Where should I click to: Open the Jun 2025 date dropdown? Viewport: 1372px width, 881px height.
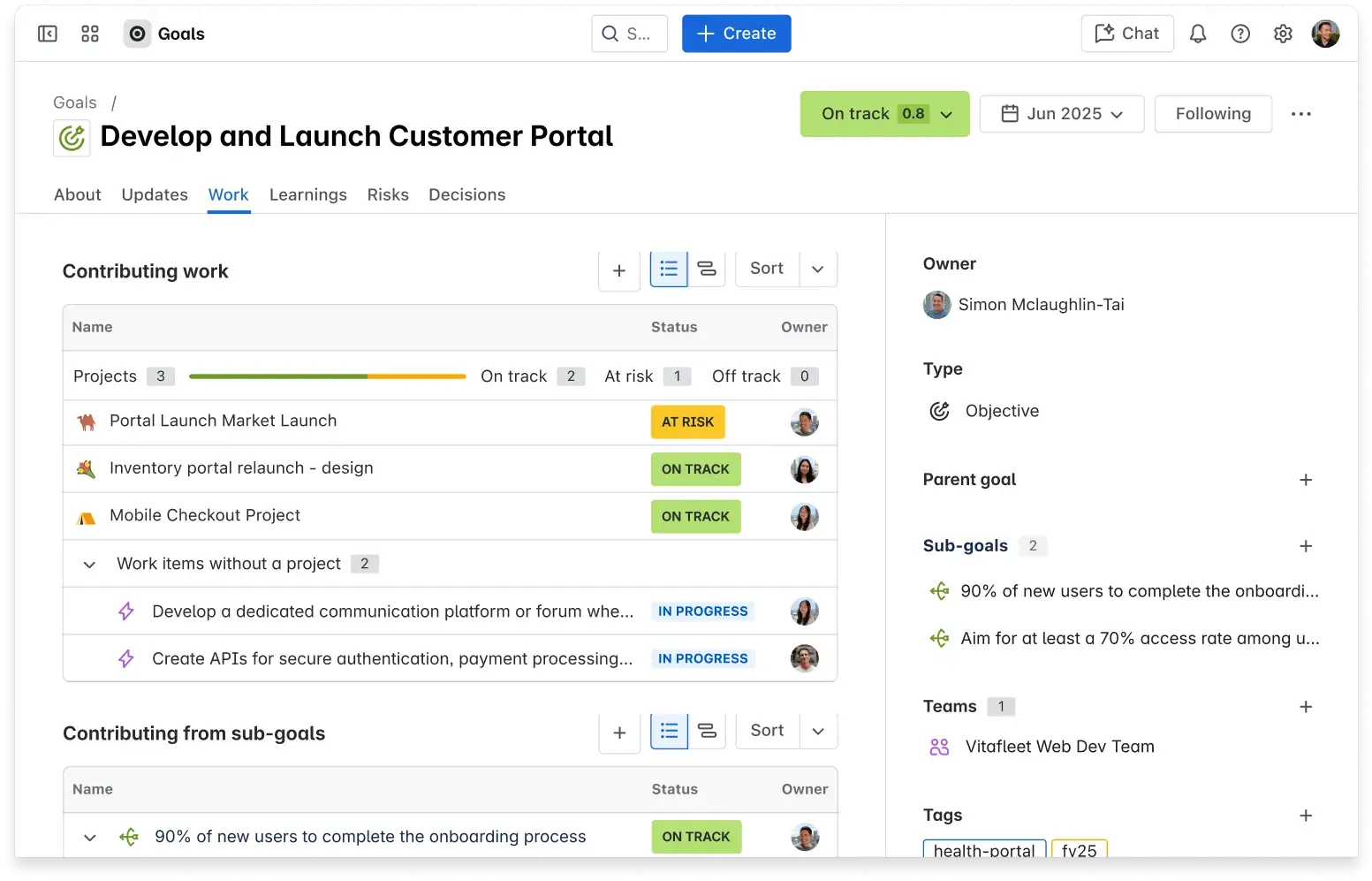pos(1062,114)
